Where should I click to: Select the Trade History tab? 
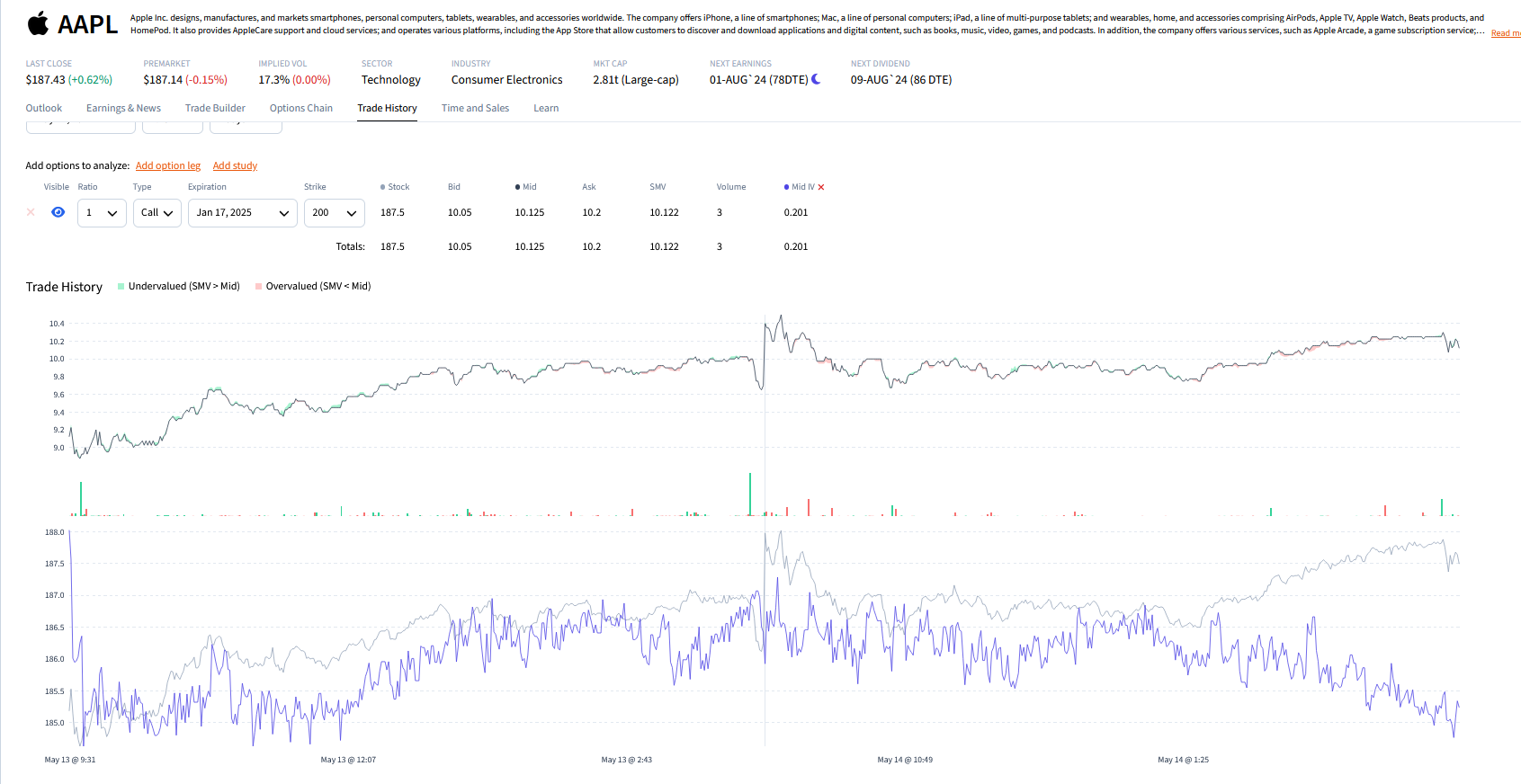click(387, 108)
